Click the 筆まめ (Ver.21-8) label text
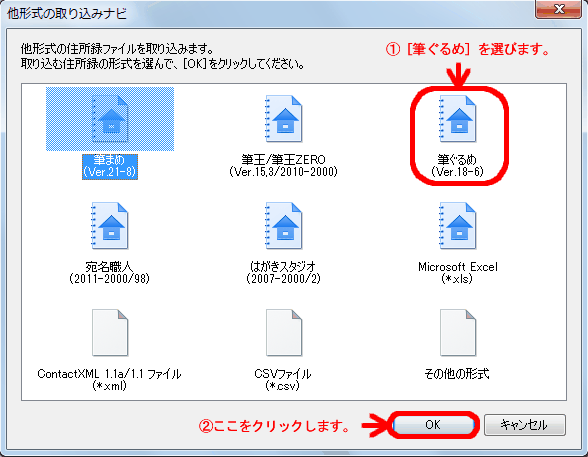The height and width of the screenshot is (457, 588). coord(110,166)
